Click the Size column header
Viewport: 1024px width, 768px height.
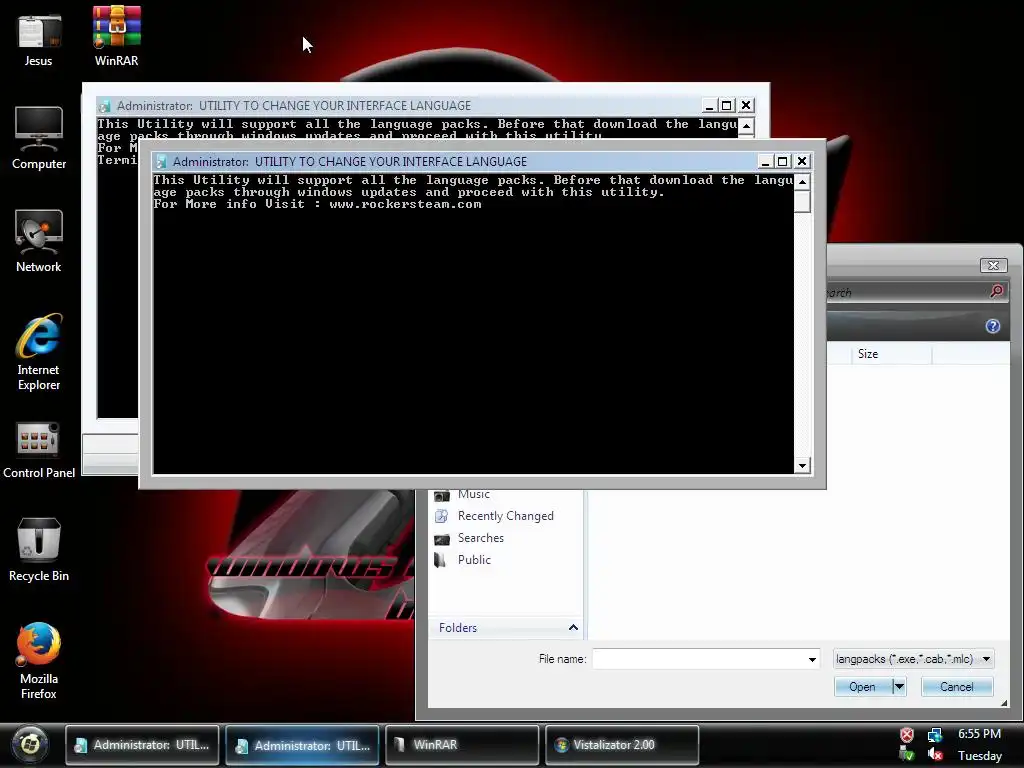[891, 354]
